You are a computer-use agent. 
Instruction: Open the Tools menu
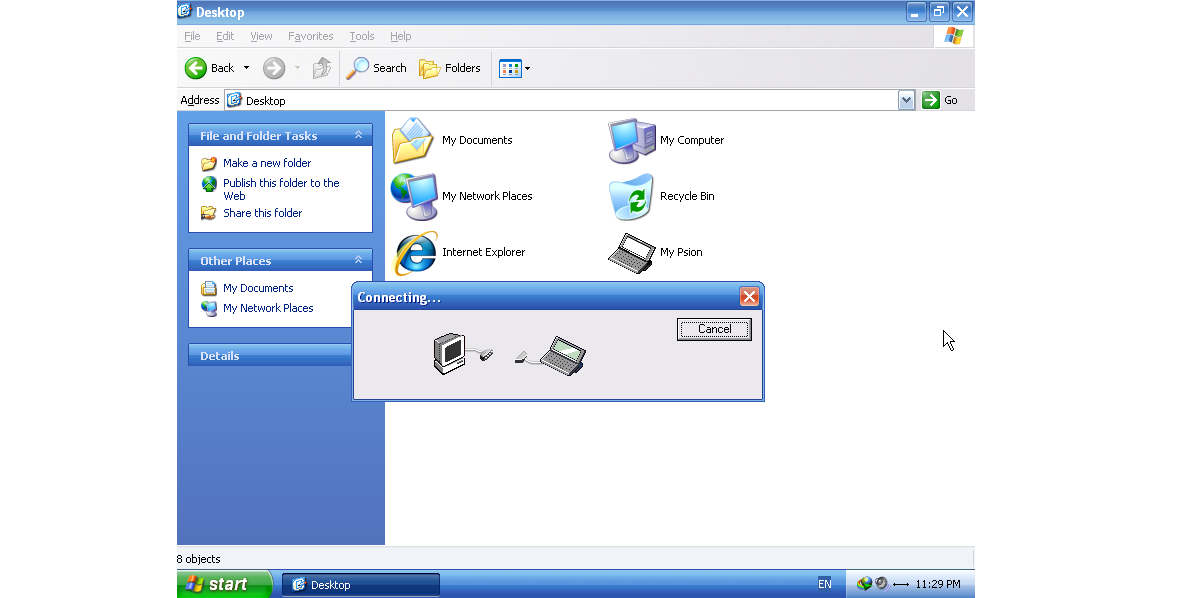click(x=362, y=36)
